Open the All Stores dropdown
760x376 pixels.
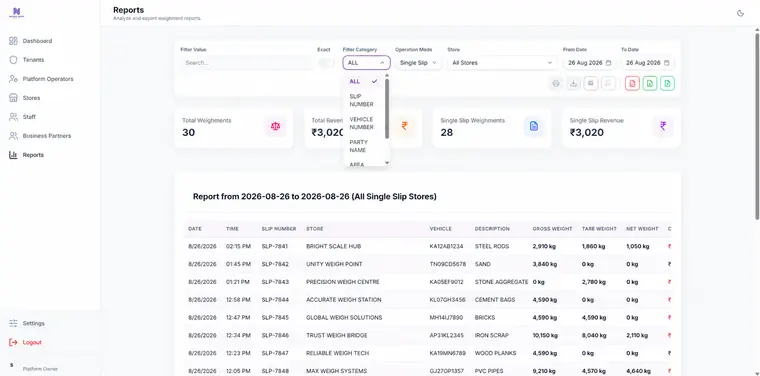[502, 63]
